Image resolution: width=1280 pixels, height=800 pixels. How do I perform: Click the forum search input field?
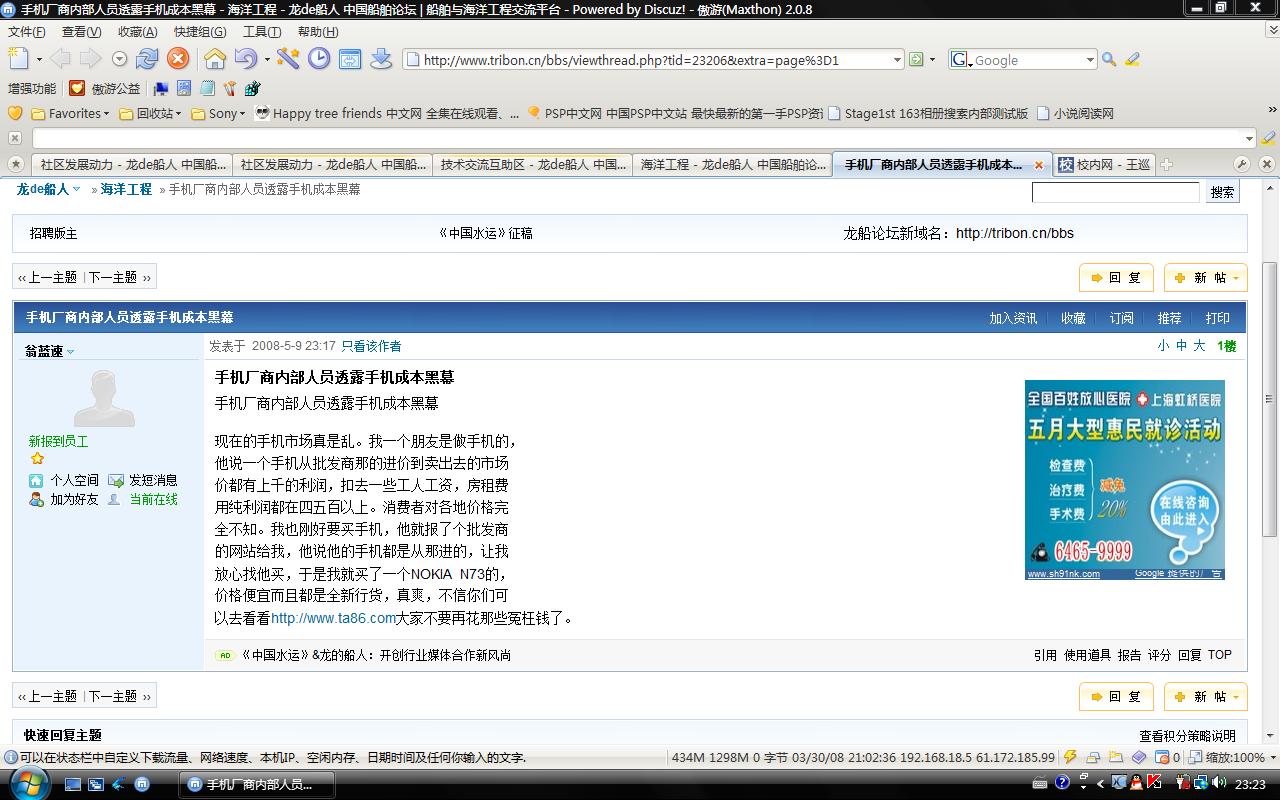pyautogui.click(x=1115, y=192)
